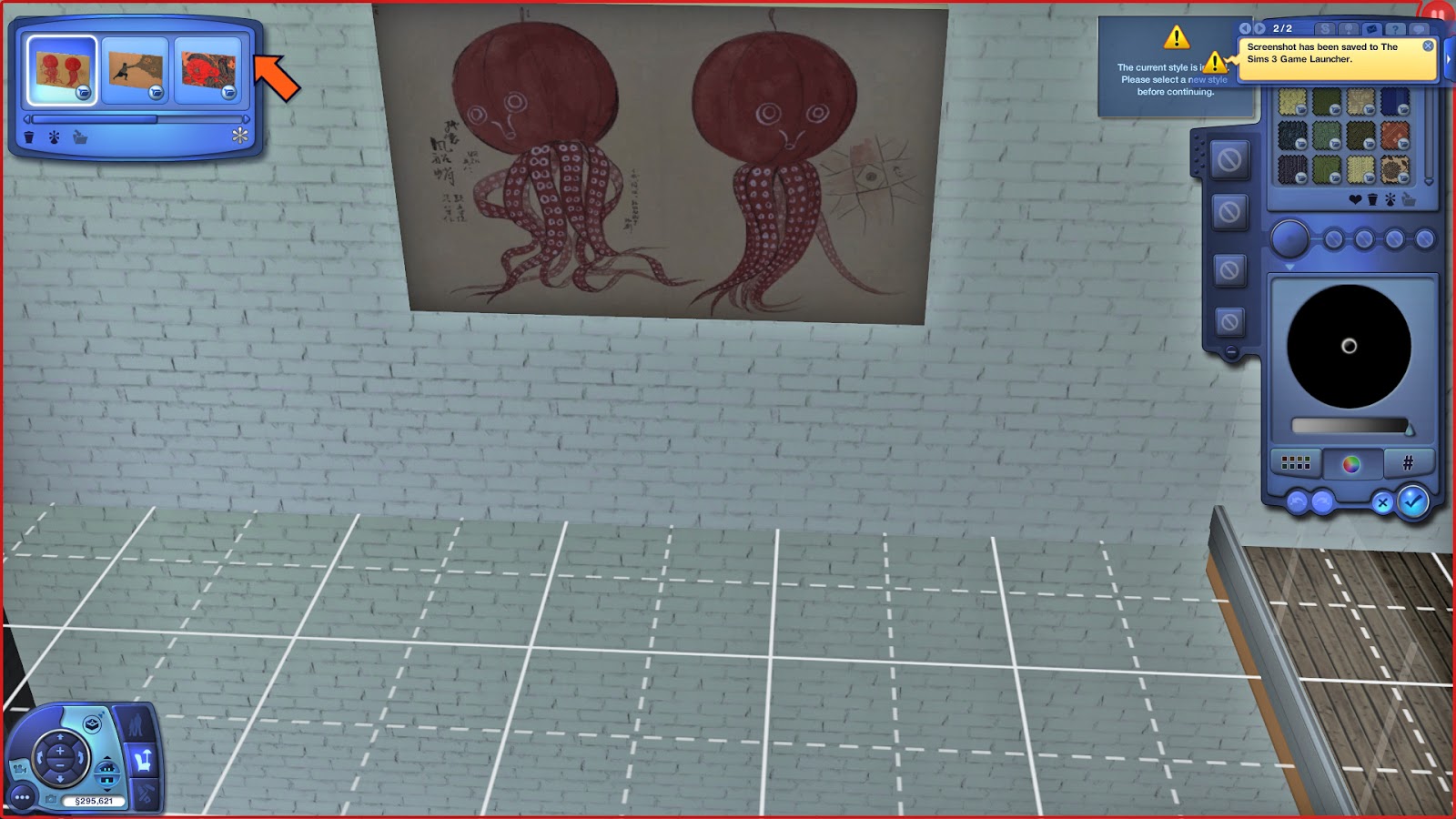Delete pattern using trash icon below swatches
The image size is (1456, 819).
pos(1372,199)
